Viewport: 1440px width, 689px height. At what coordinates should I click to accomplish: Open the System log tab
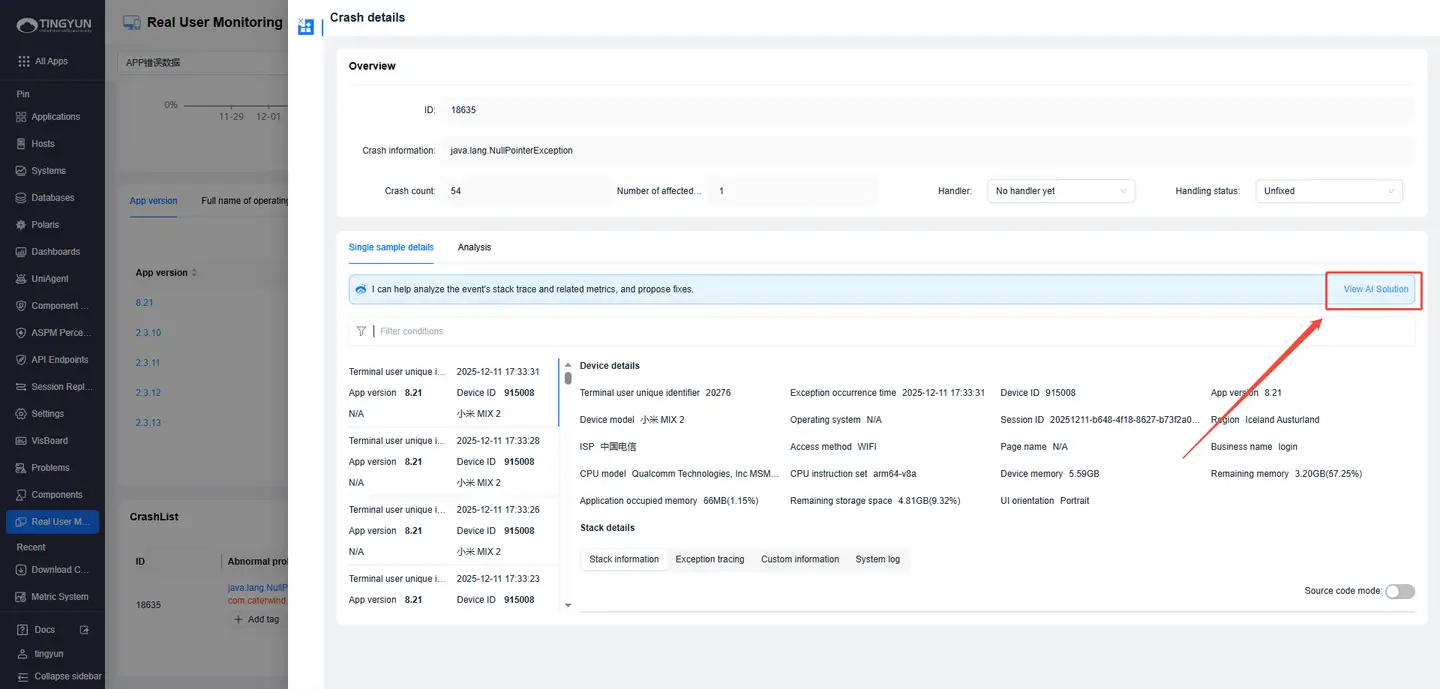(877, 559)
